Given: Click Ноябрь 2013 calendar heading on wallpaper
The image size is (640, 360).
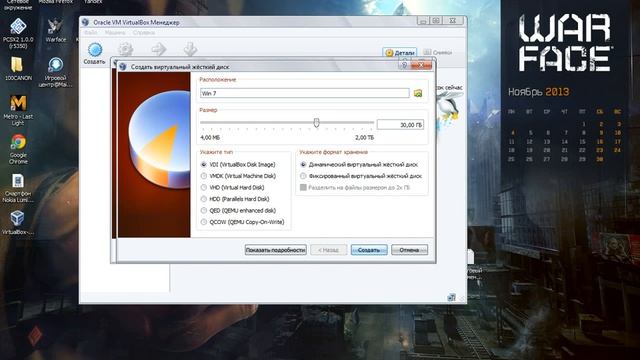Looking at the screenshot, I should [x=538, y=92].
